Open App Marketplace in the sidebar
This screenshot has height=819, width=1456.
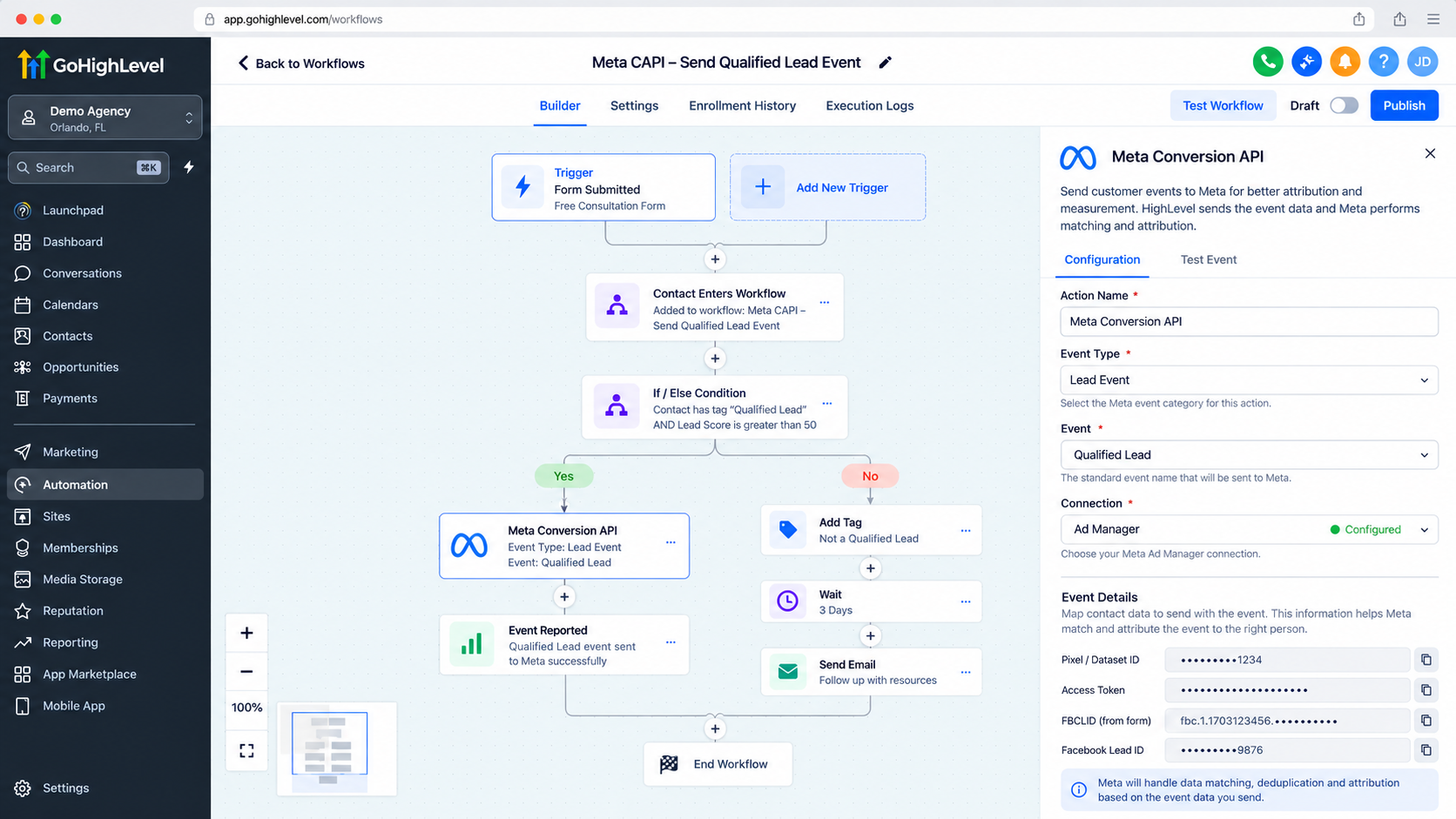point(105,675)
